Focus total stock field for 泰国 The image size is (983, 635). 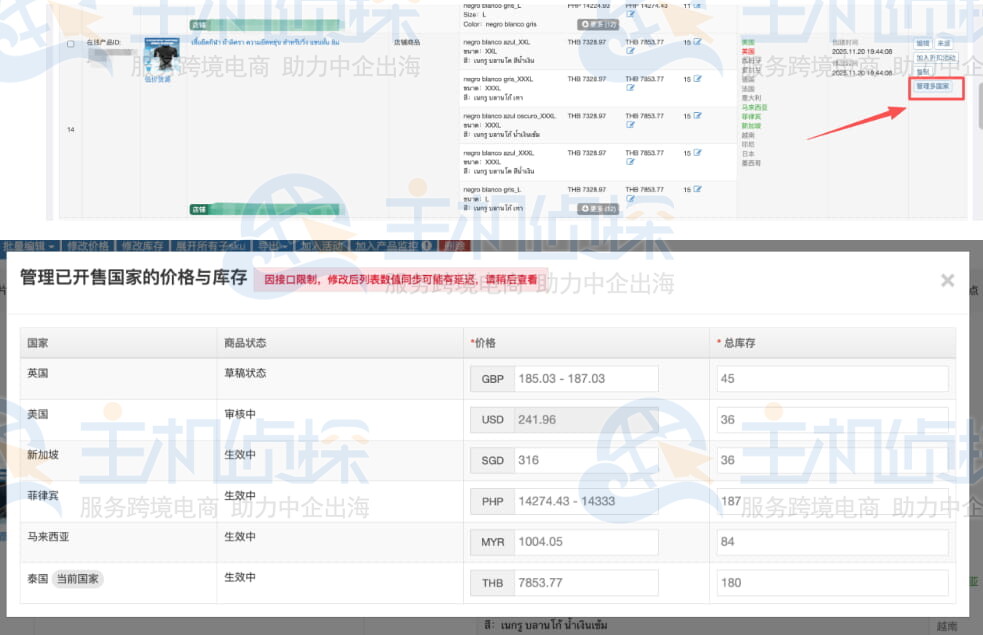[833, 583]
